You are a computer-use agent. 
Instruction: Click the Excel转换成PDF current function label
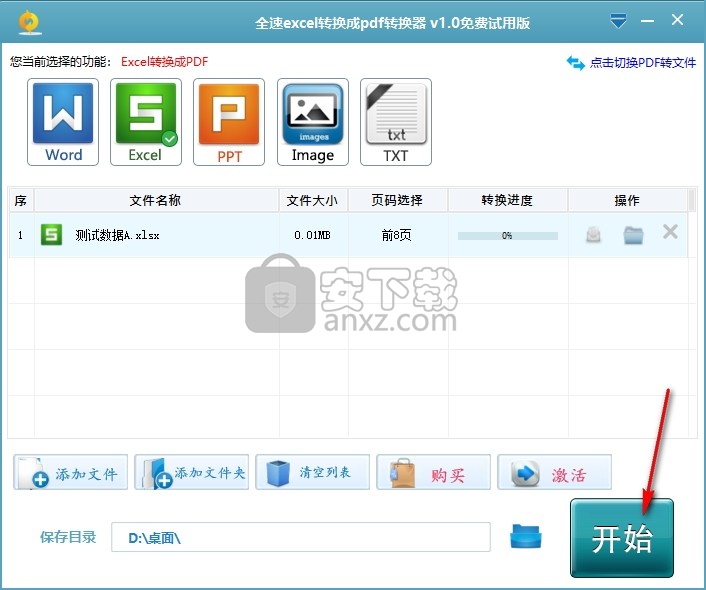coord(165,62)
